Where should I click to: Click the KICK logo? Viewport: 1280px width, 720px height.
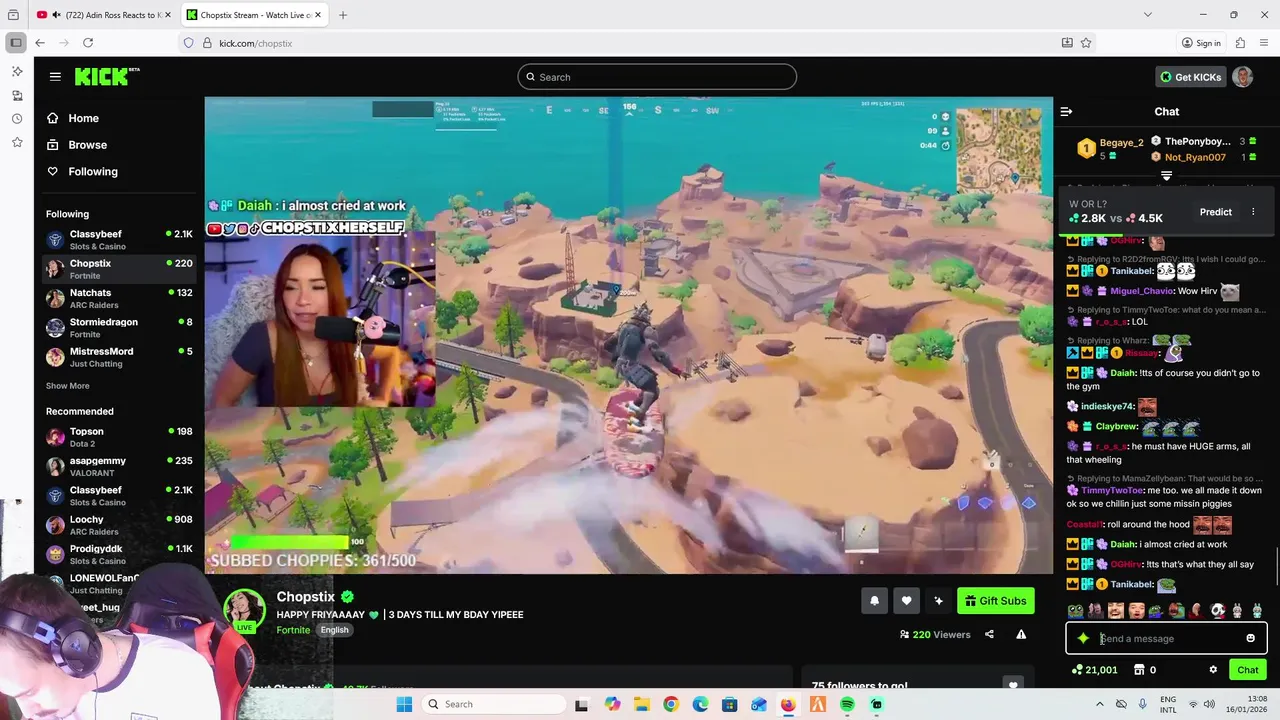[x=107, y=76]
